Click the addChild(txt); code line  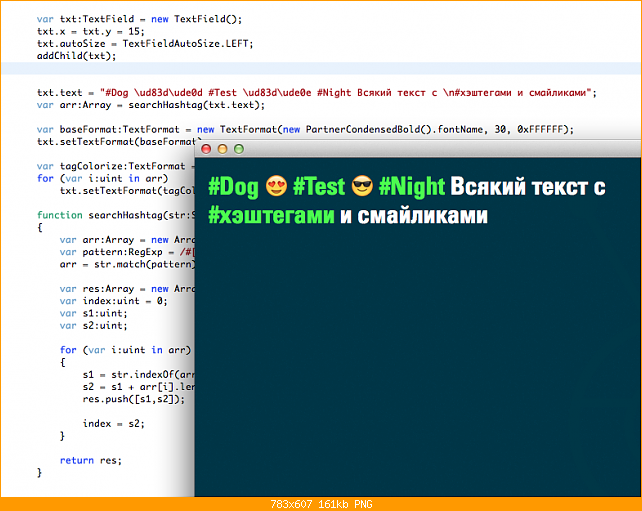(x=77, y=56)
